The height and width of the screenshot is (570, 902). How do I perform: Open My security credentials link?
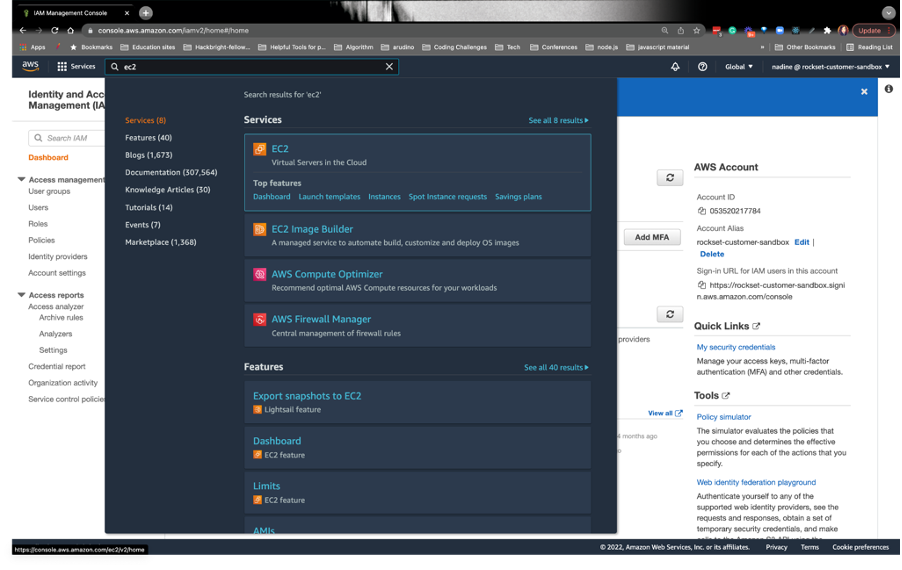[736, 347]
